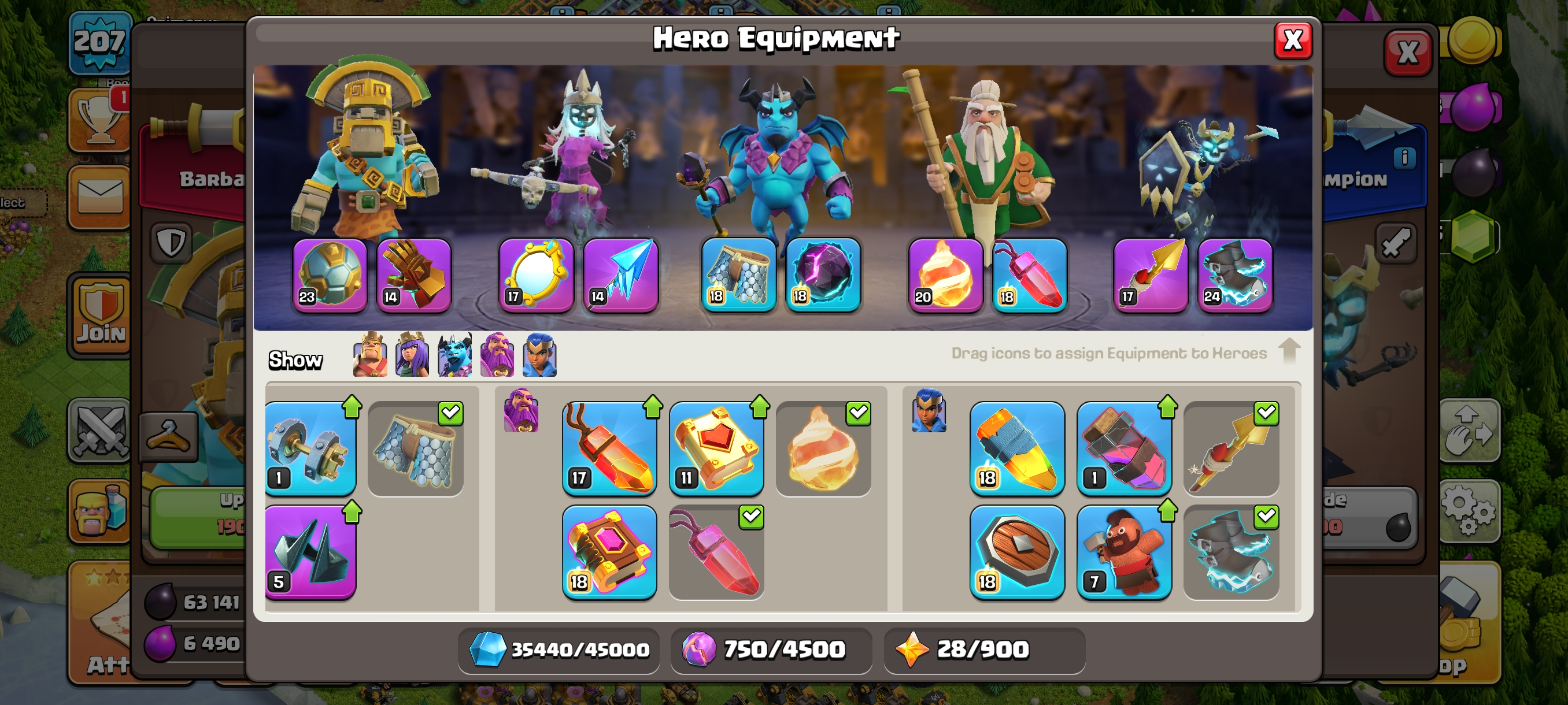
Task: Pick the level 11 Healing Tome
Action: pyautogui.click(x=716, y=448)
